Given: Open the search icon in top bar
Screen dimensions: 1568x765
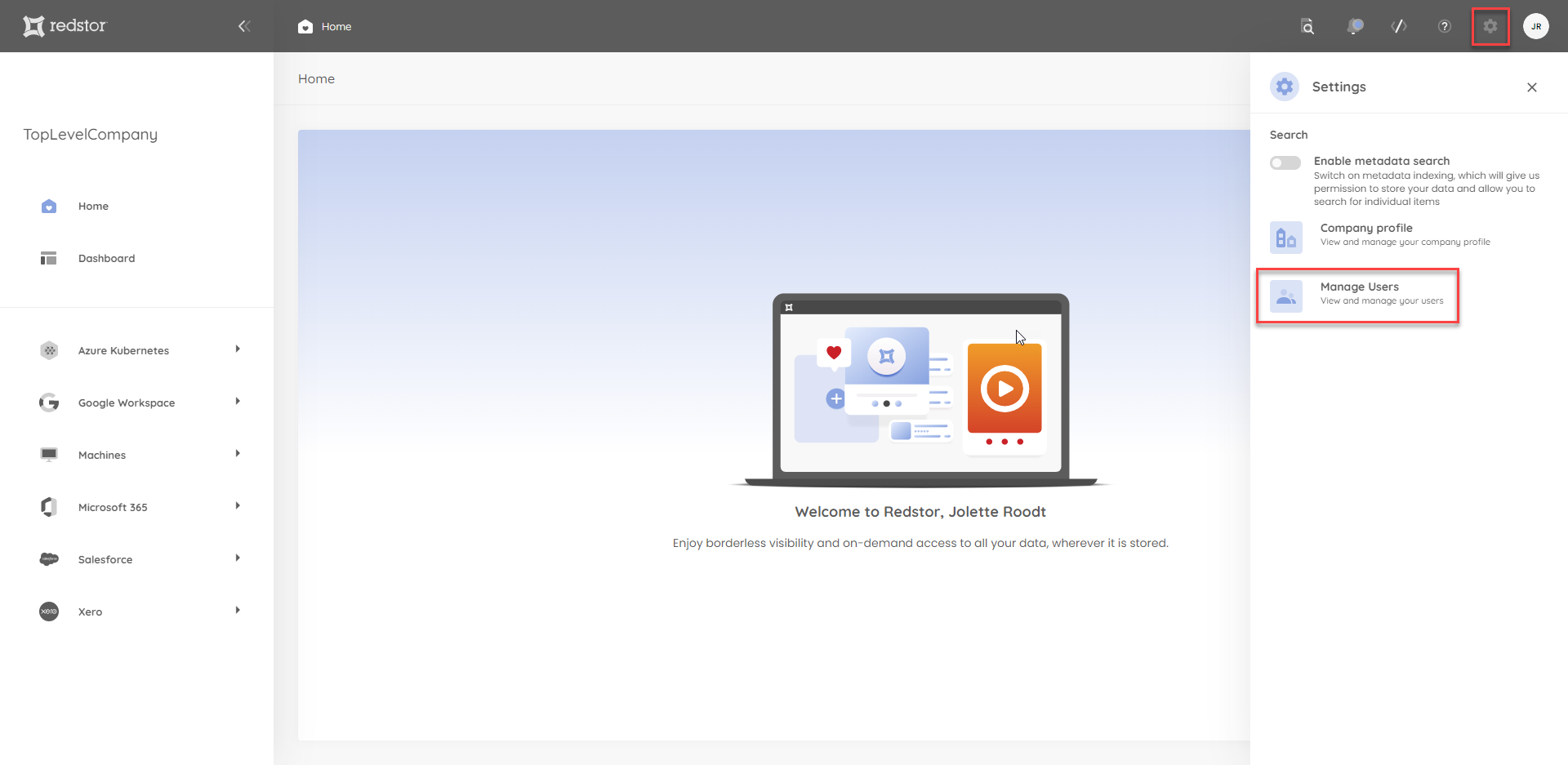Looking at the screenshot, I should coord(1307,26).
